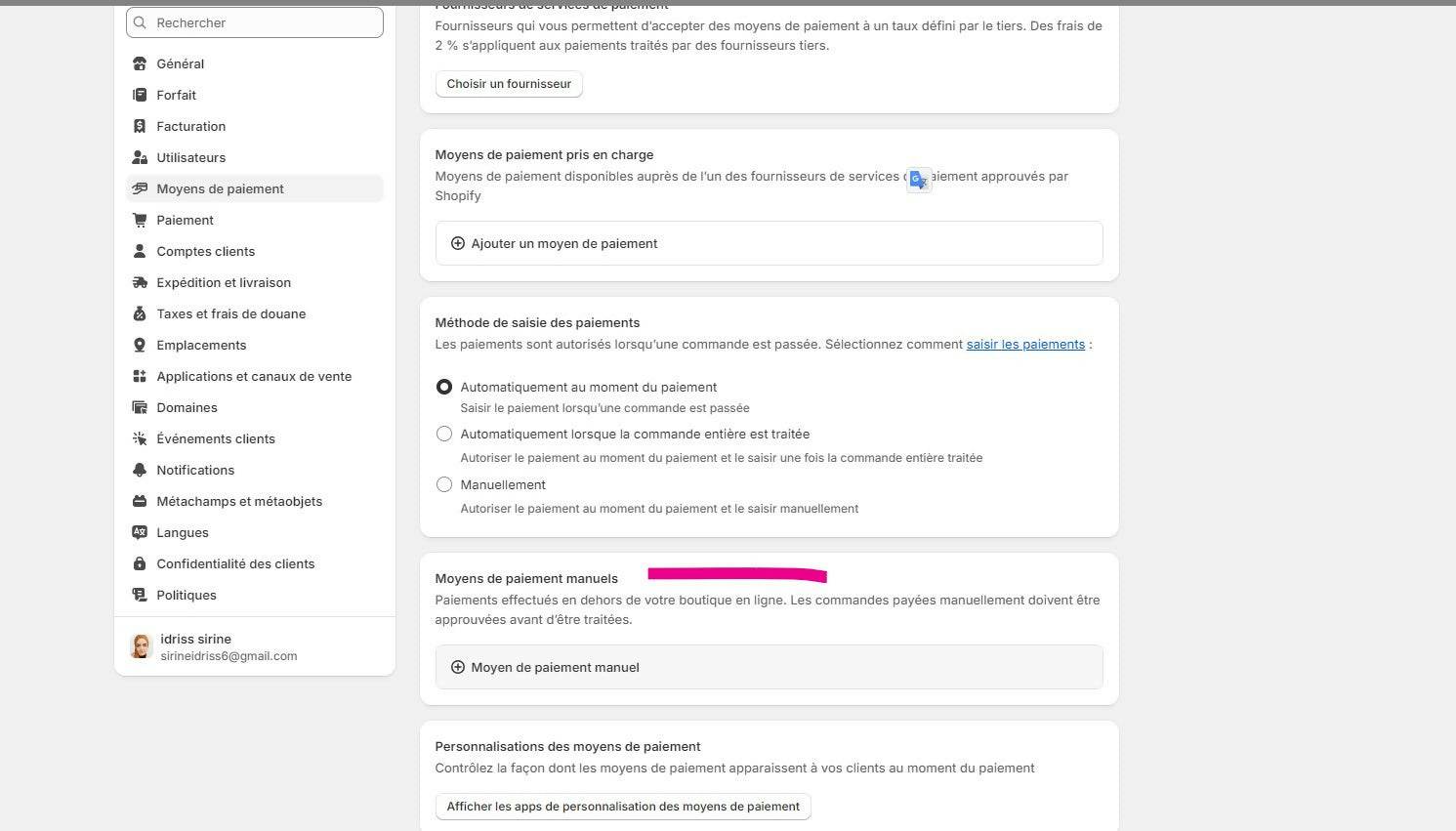Click the Utilisateurs people icon
This screenshot has width=1456, height=831.
point(140,157)
